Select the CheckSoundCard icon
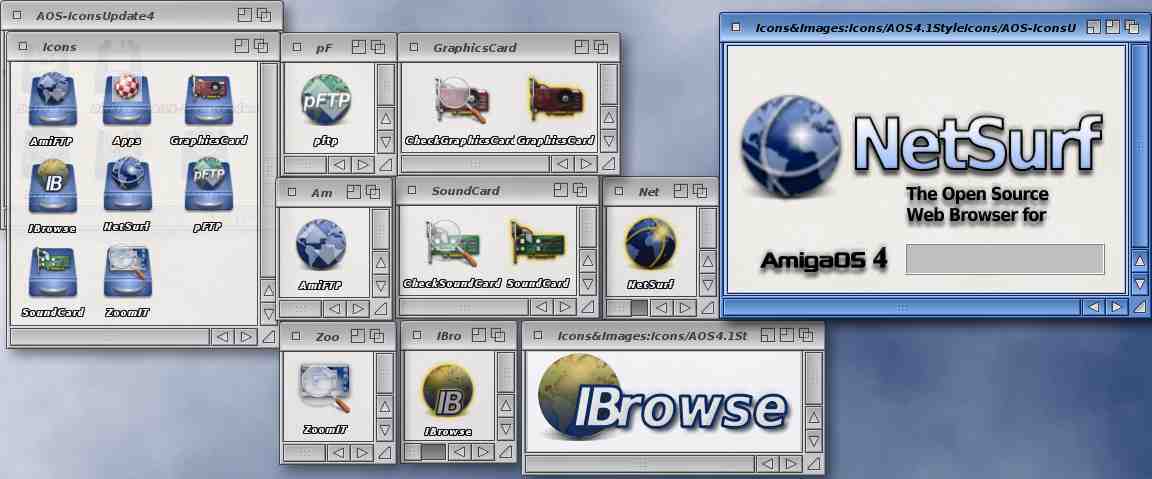1152x479 pixels. pyautogui.click(x=452, y=254)
